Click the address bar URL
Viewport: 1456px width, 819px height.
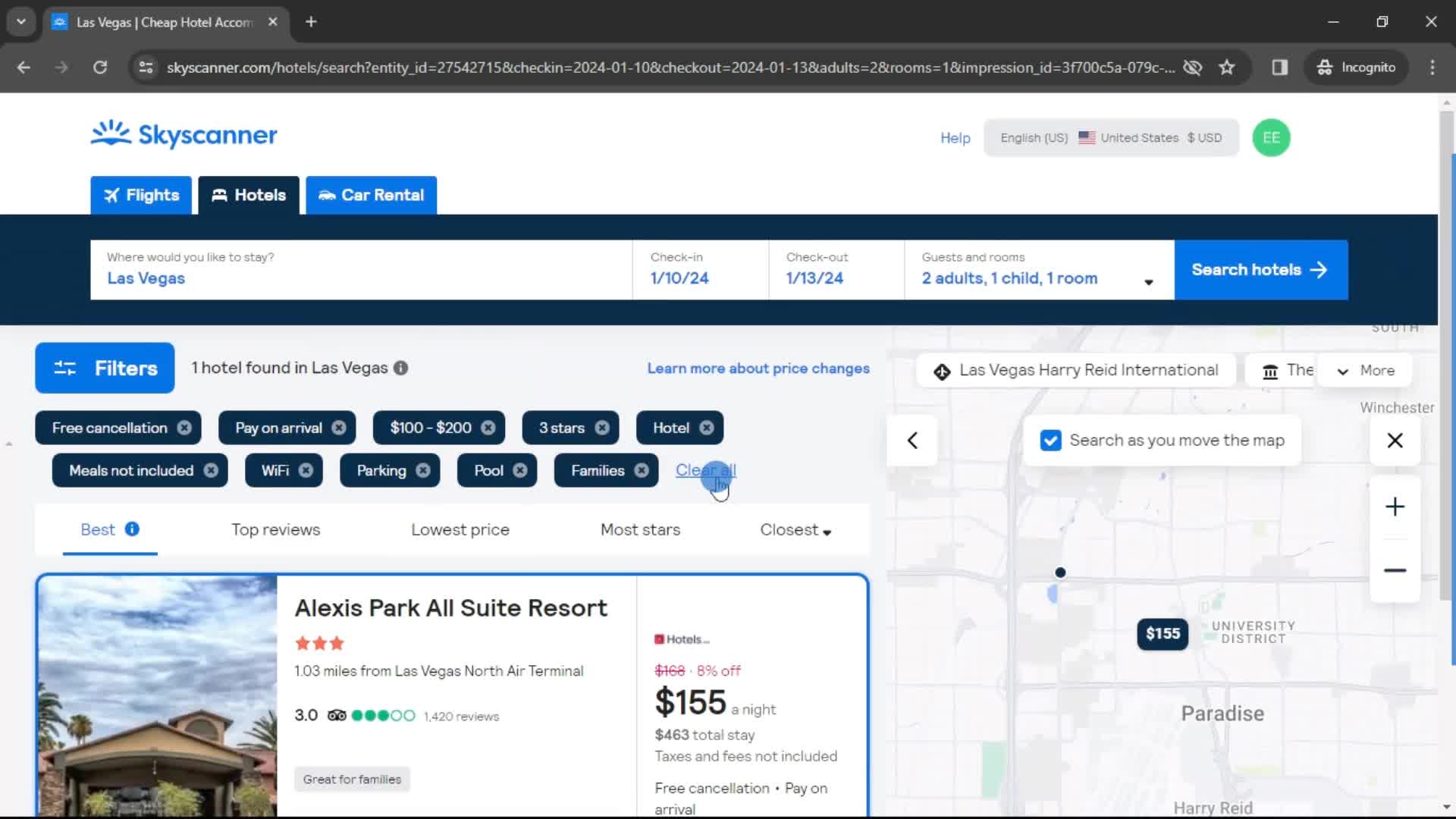pos(670,67)
